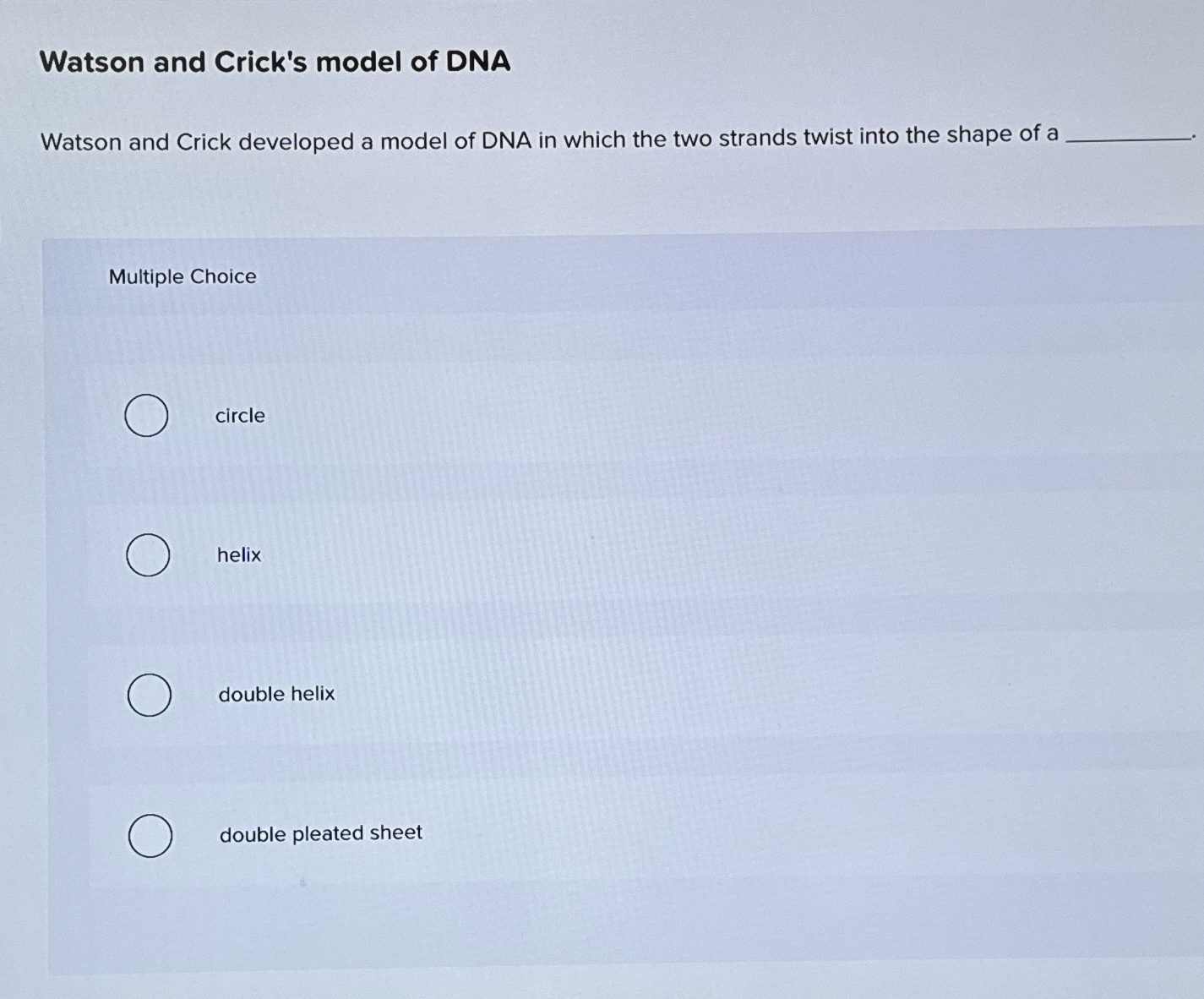Click the label "double pleated sheet"

[320, 833]
